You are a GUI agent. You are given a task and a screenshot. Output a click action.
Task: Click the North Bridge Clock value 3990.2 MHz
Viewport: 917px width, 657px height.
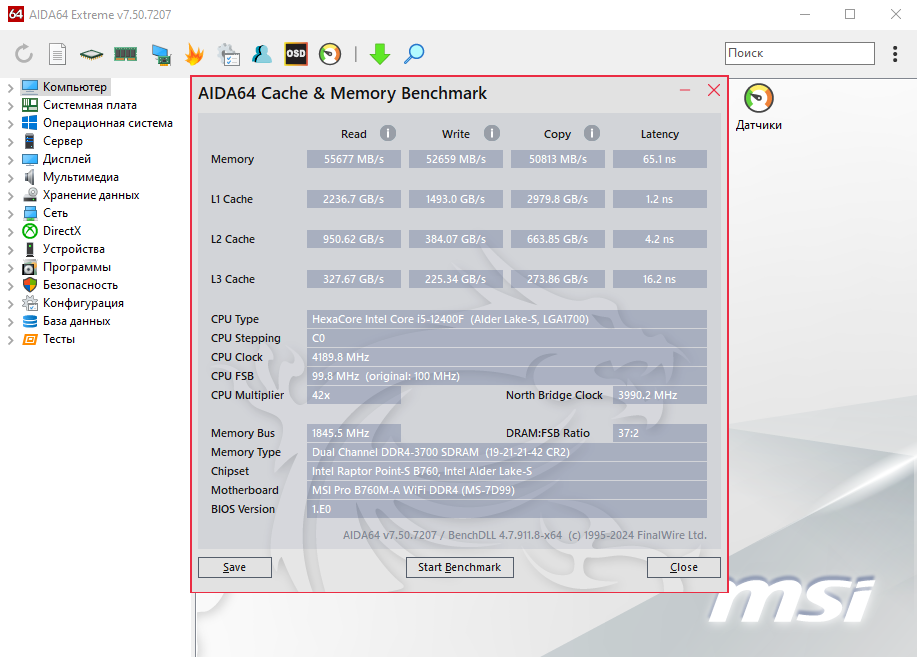tap(660, 395)
